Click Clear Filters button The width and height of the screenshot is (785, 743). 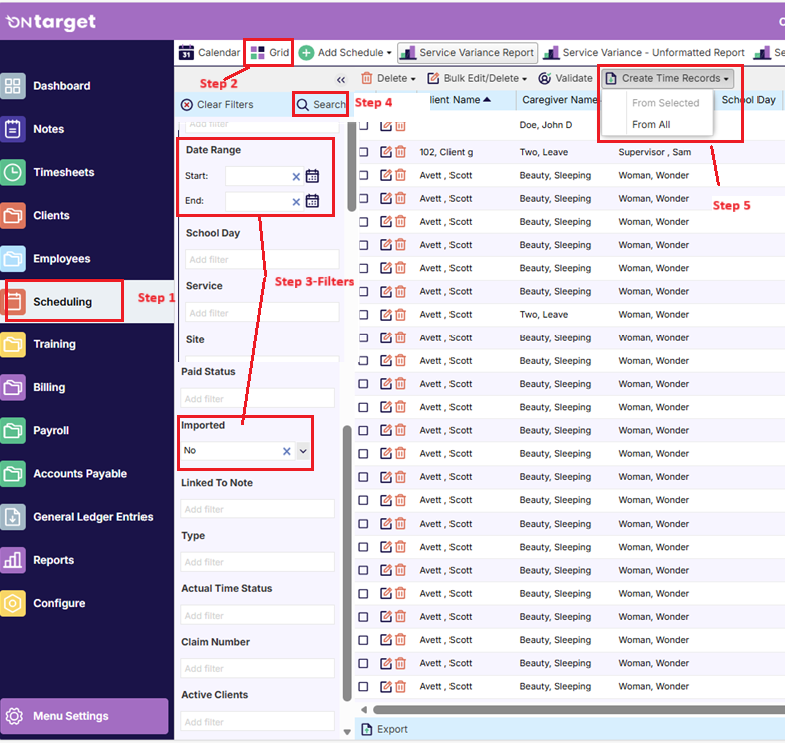[x=217, y=105]
